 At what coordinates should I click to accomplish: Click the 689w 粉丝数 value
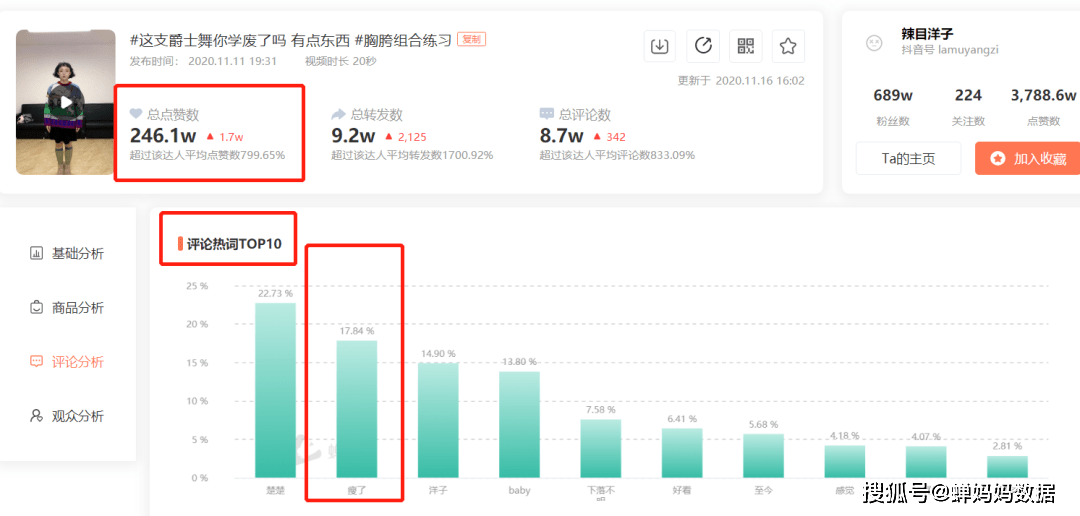(892, 95)
